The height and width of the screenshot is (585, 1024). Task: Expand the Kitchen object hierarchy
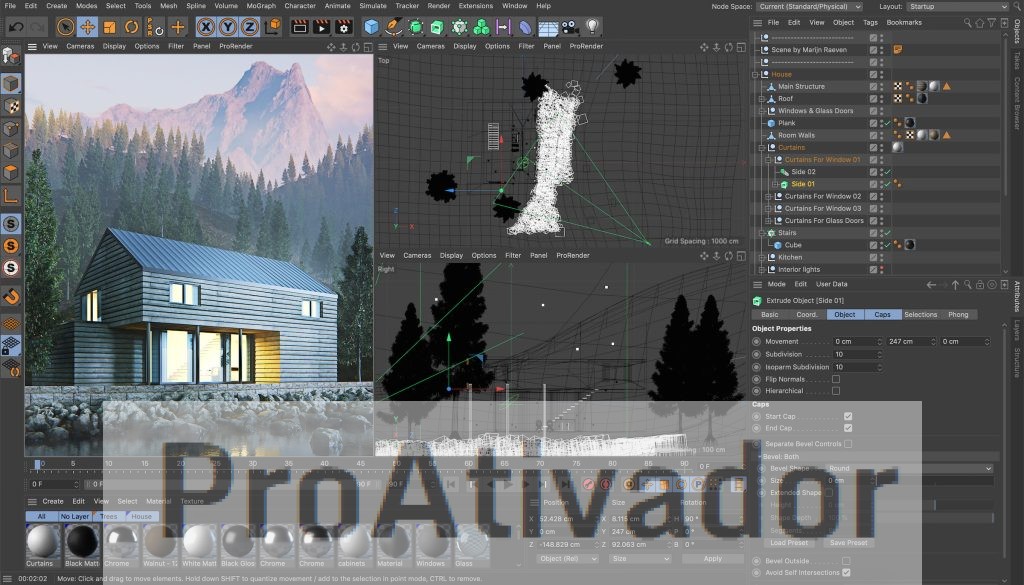click(762, 258)
